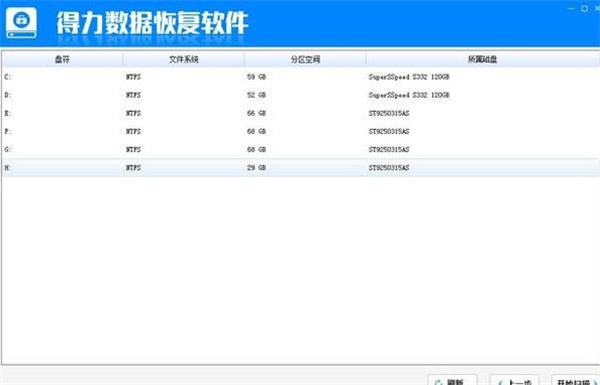Click ST9250315AS in the 29 GB row
The image size is (600, 385).
389,168
